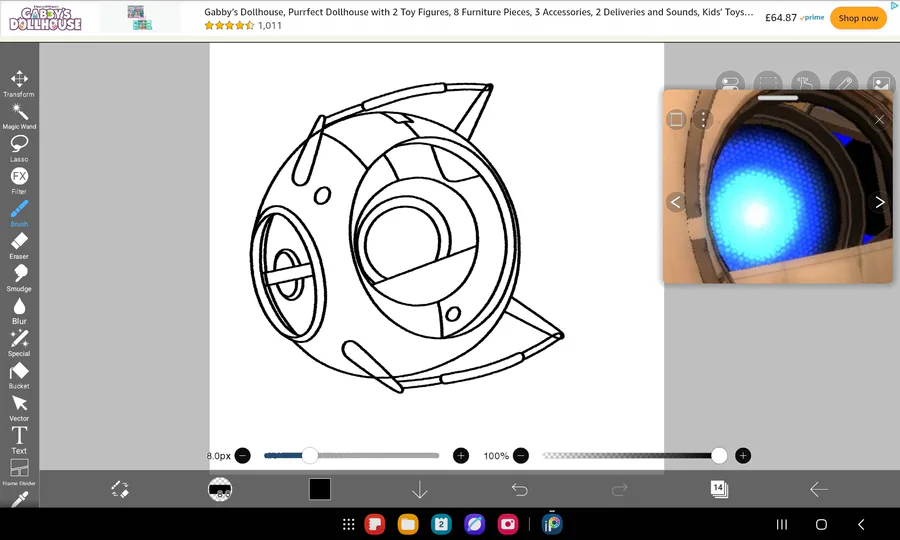This screenshot has width=900, height=540.
Task: Open the red notes app in taskbar
Action: (375, 524)
